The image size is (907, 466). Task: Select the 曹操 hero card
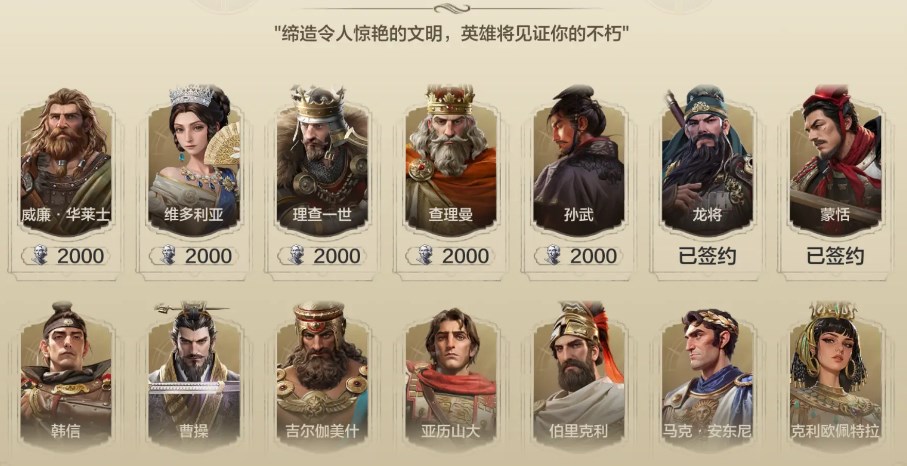194,376
